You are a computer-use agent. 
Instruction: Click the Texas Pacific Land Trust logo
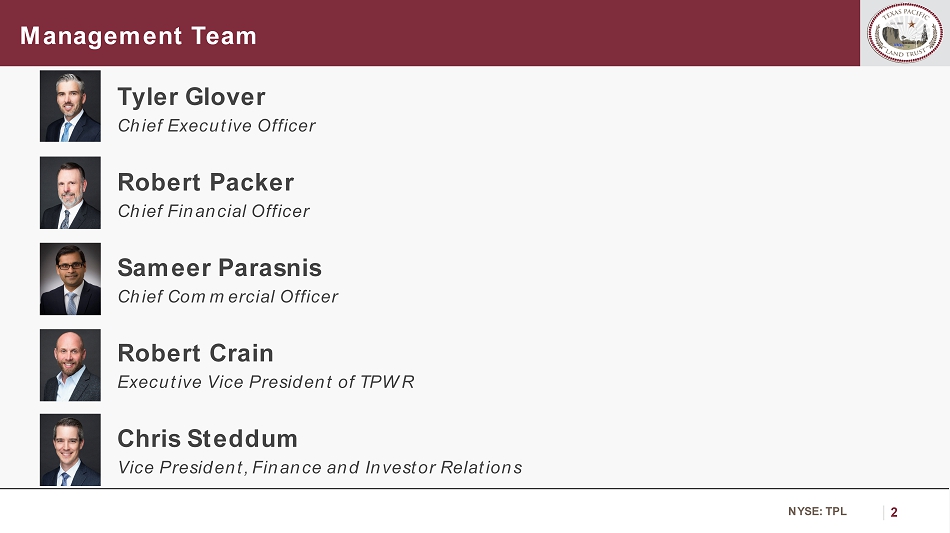pos(904,33)
